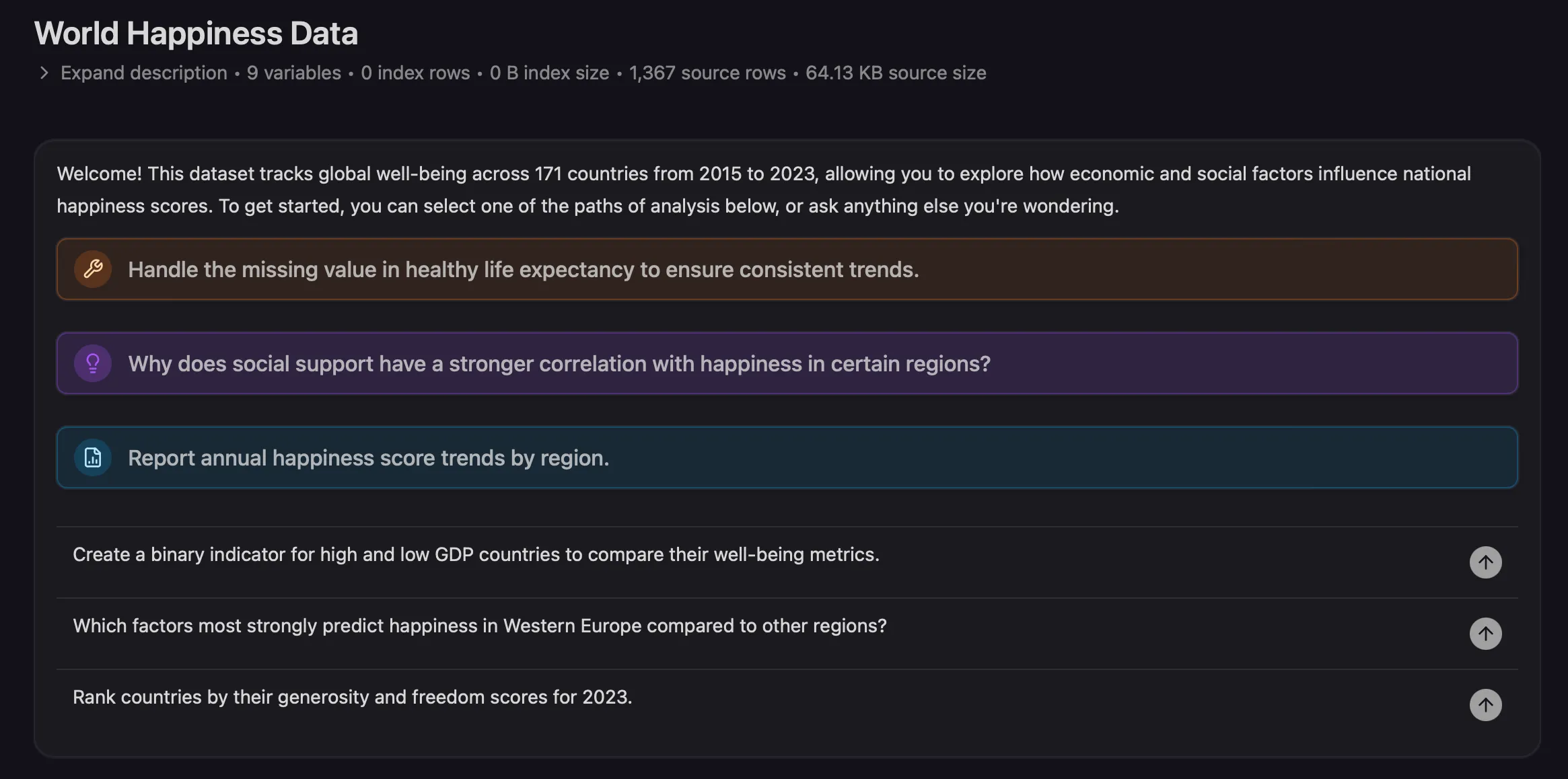This screenshot has width=1568, height=779.
Task: Send the Western Europe factors question arrow
Action: point(1485,634)
